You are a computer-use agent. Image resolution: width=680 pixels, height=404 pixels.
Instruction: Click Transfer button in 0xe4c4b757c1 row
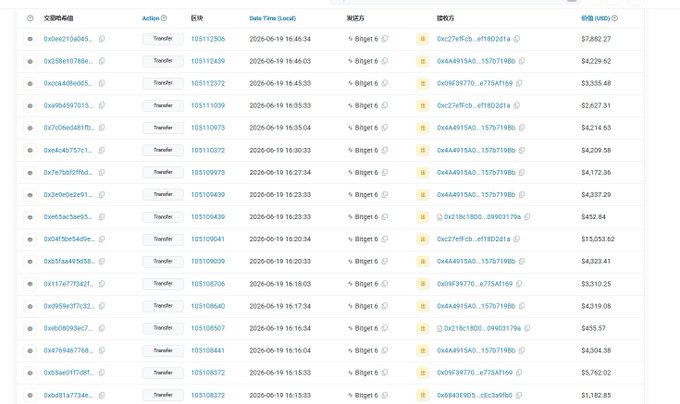point(163,150)
